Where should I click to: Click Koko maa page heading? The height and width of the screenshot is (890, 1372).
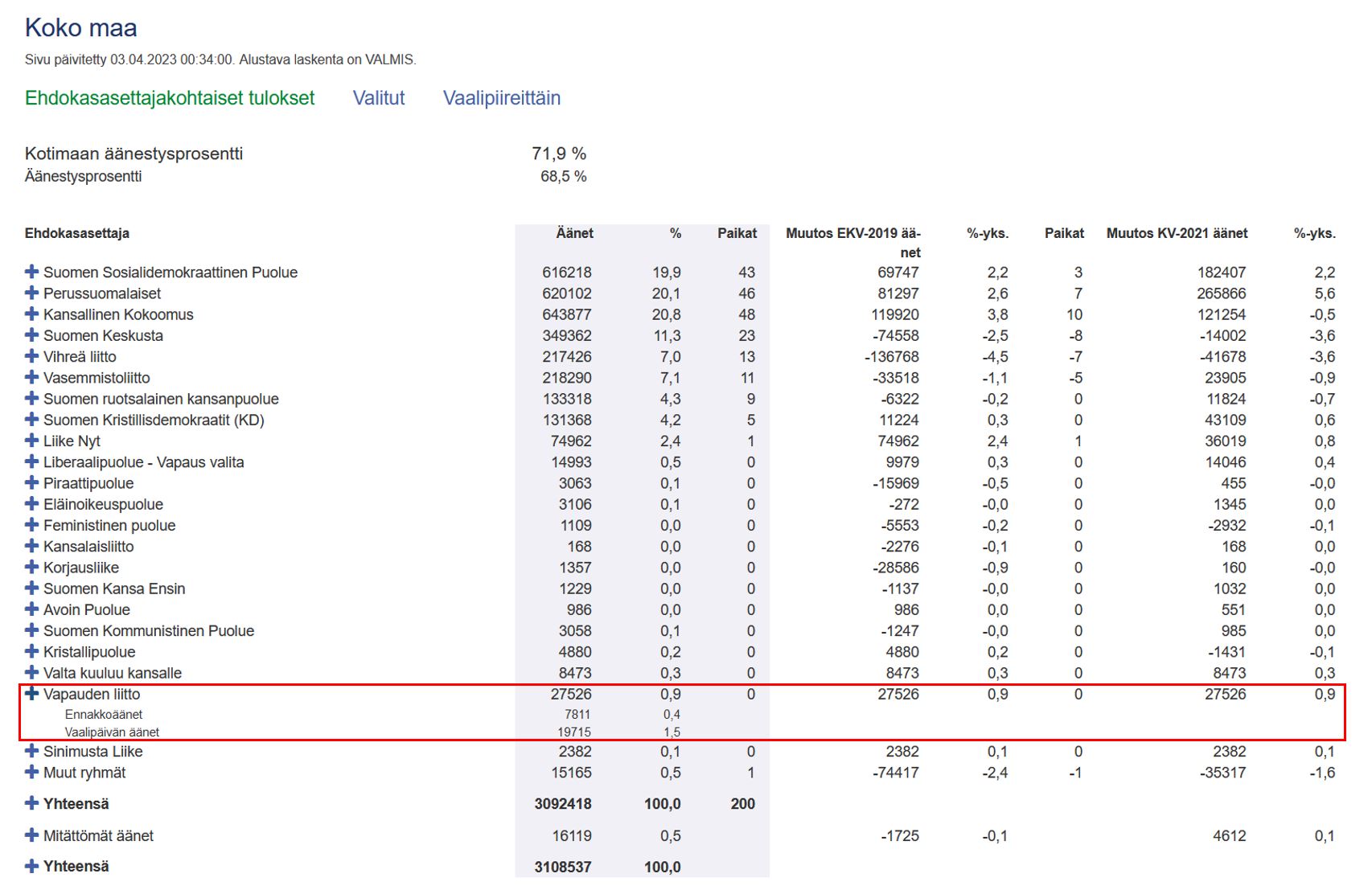pos(81,28)
